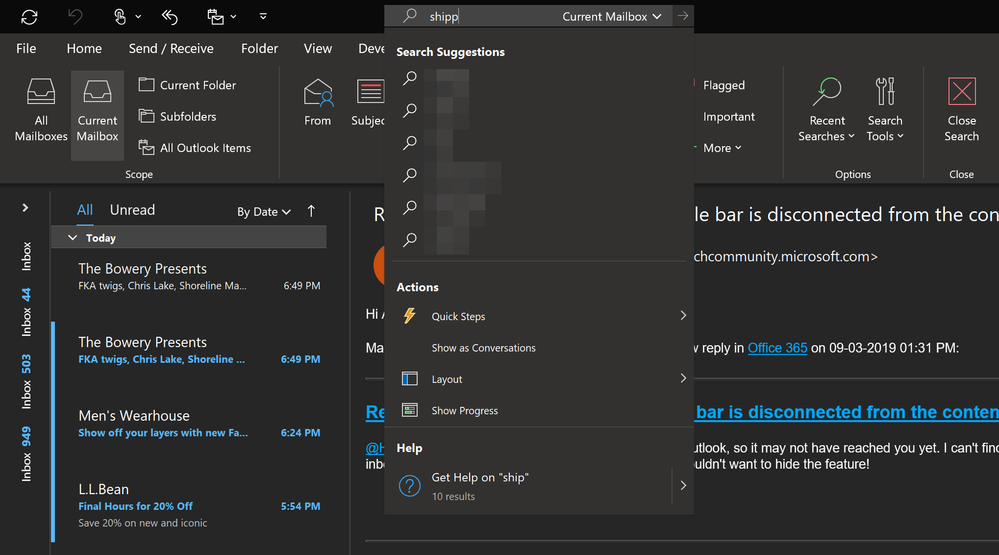This screenshot has width=999, height=555.
Task: Click the Reply All arrows icon
Action: tap(169, 17)
